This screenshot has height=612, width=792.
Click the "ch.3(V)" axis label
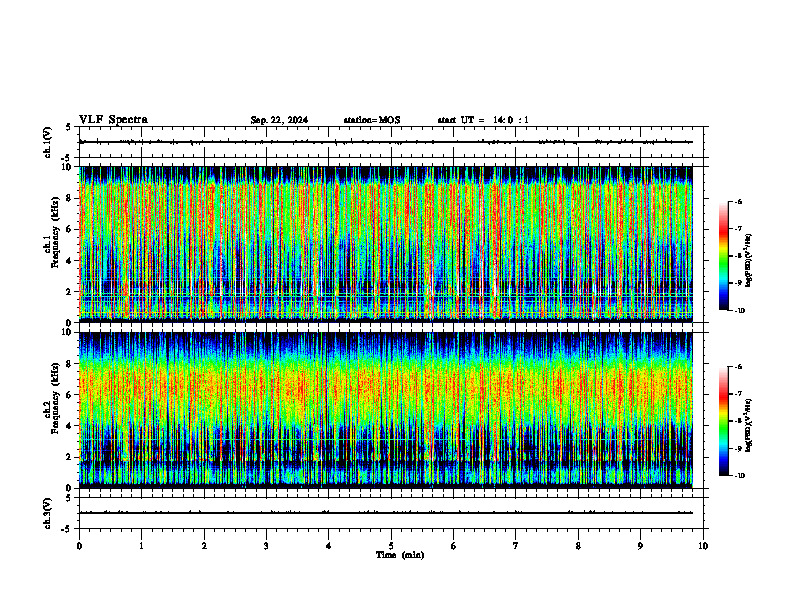[47, 513]
